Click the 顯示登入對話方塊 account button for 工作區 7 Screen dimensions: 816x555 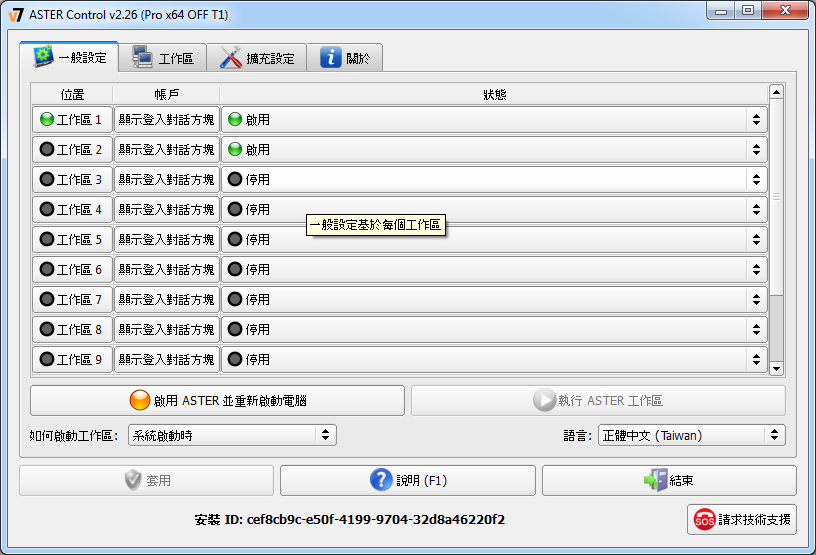coord(167,300)
